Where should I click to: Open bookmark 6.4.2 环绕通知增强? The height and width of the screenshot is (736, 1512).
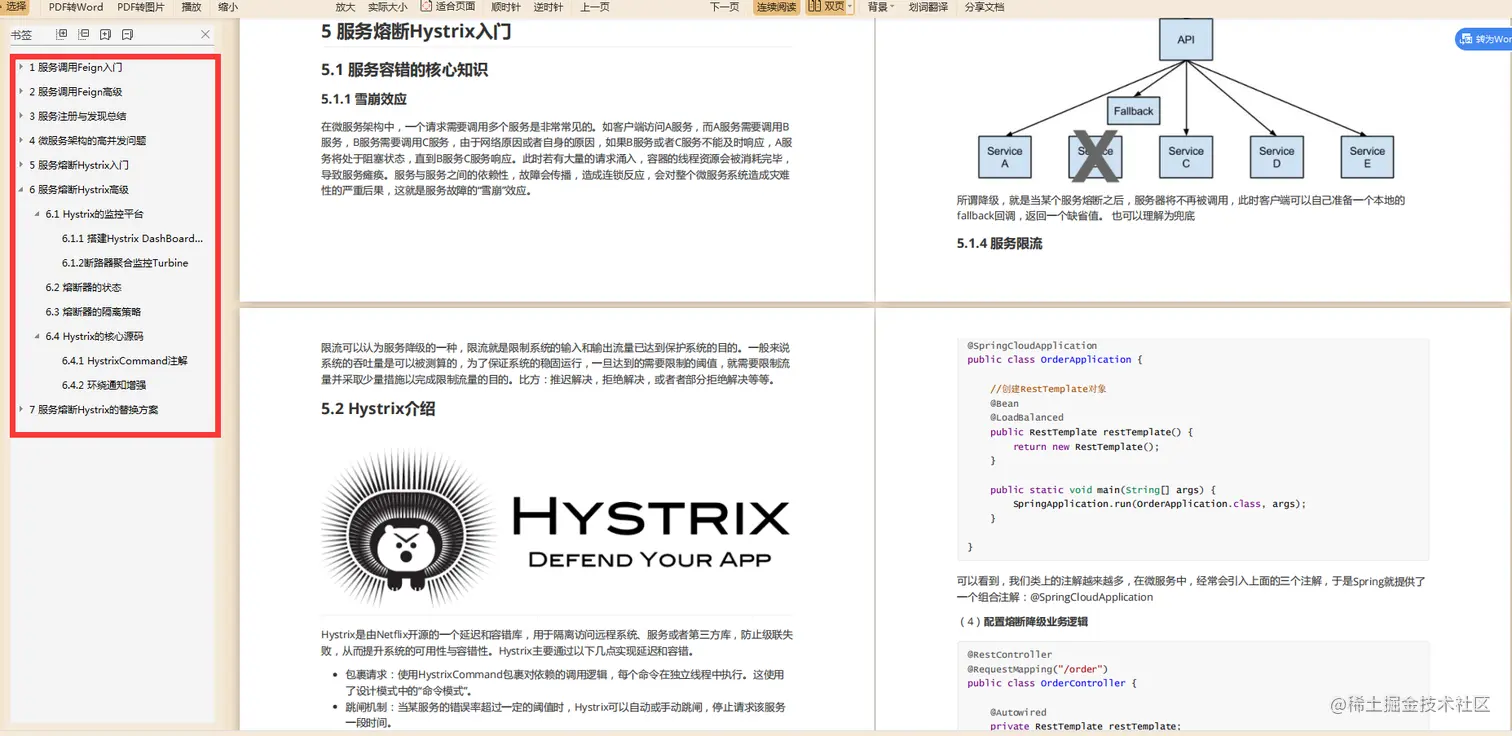[x=104, y=385]
